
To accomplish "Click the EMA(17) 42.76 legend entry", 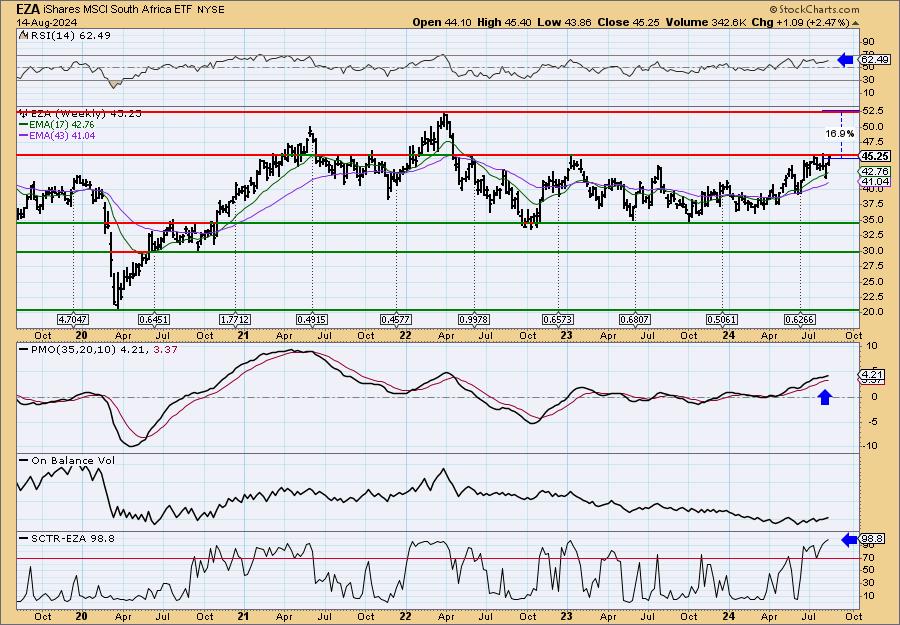I will click(x=57, y=125).
